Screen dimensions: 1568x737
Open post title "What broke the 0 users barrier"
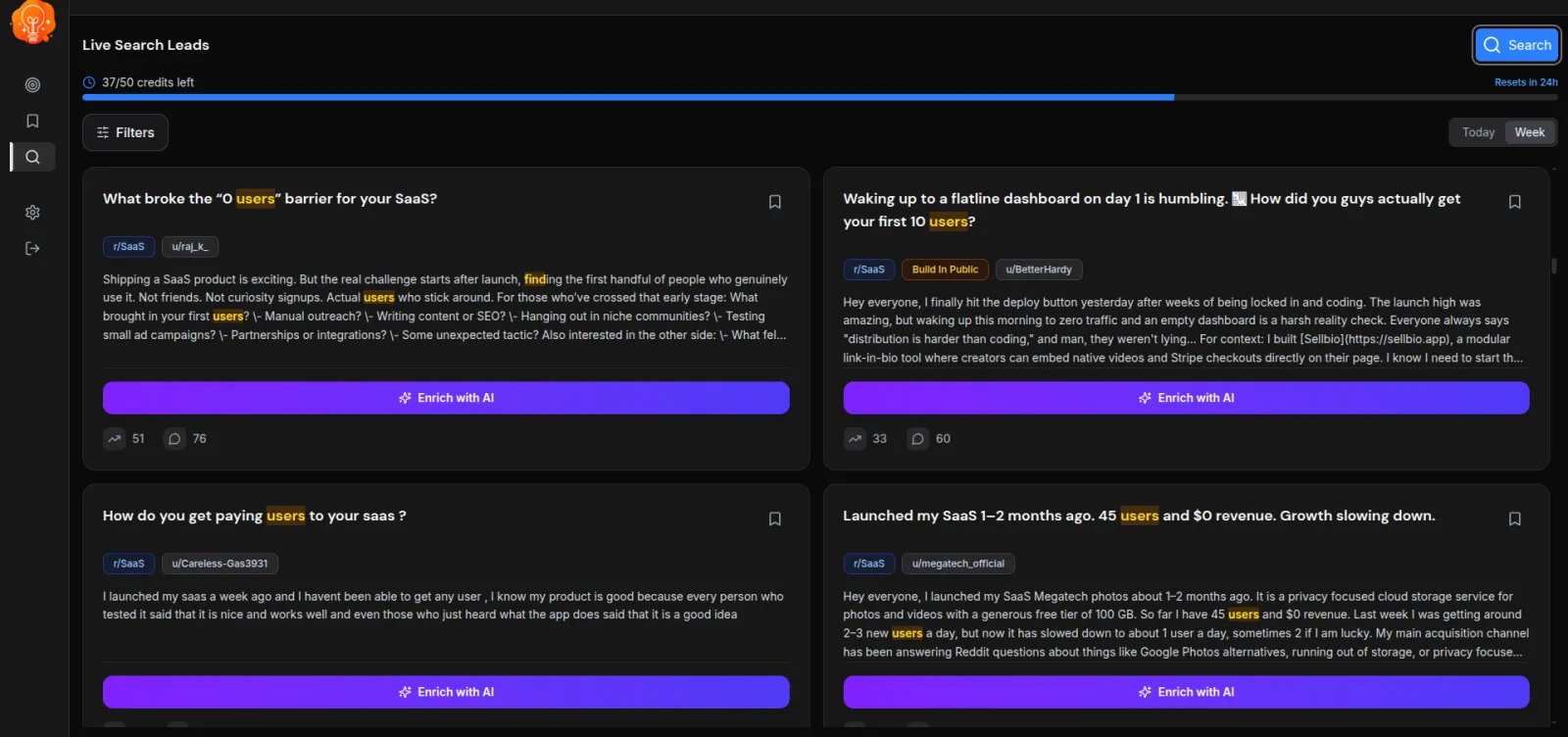[x=269, y=199]
